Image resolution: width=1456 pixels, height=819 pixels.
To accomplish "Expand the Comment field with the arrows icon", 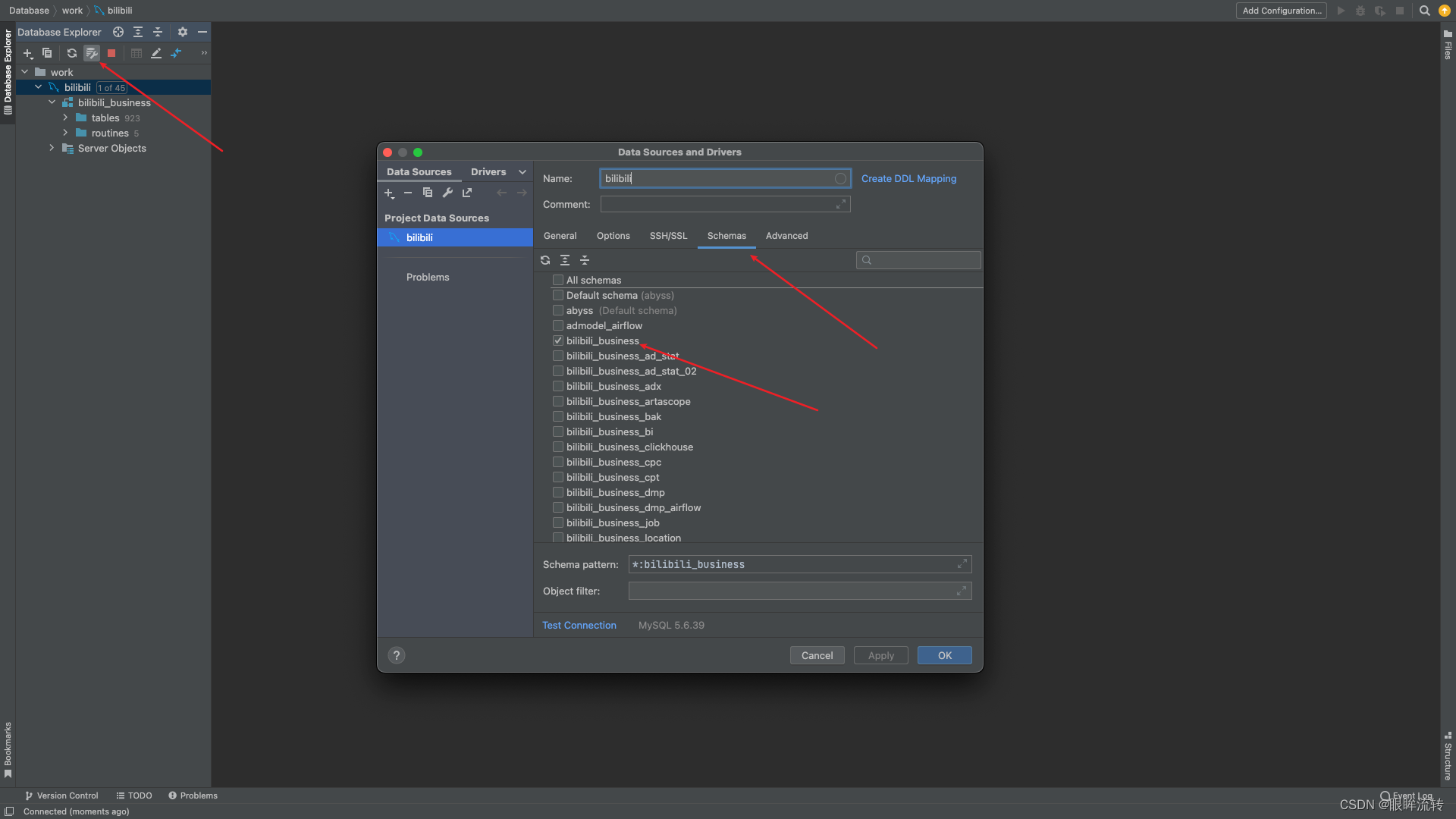I will [840, 204].
